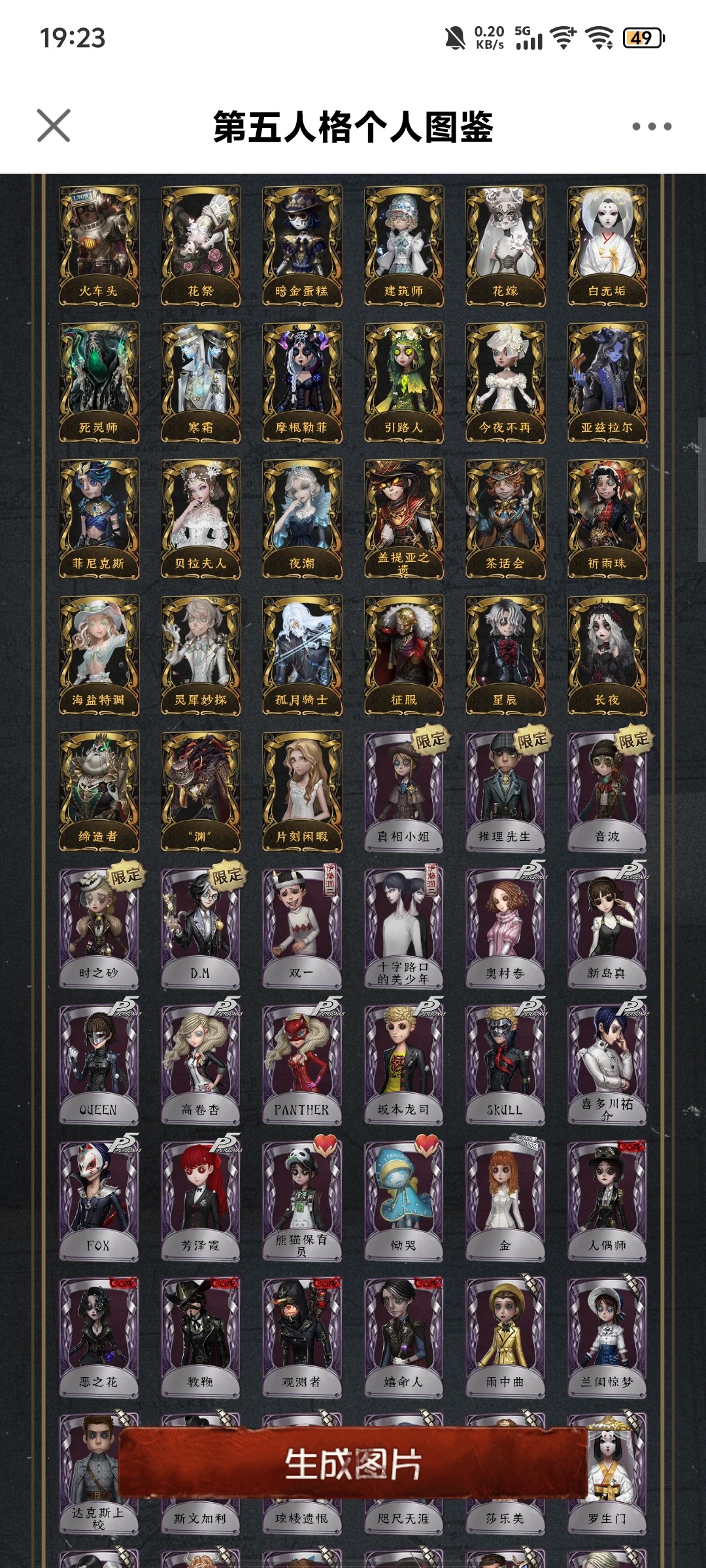706x1568 pixels.
Task: Select the 白无垢 costume card
Action: pyautogui.click(x=607, y=246)
